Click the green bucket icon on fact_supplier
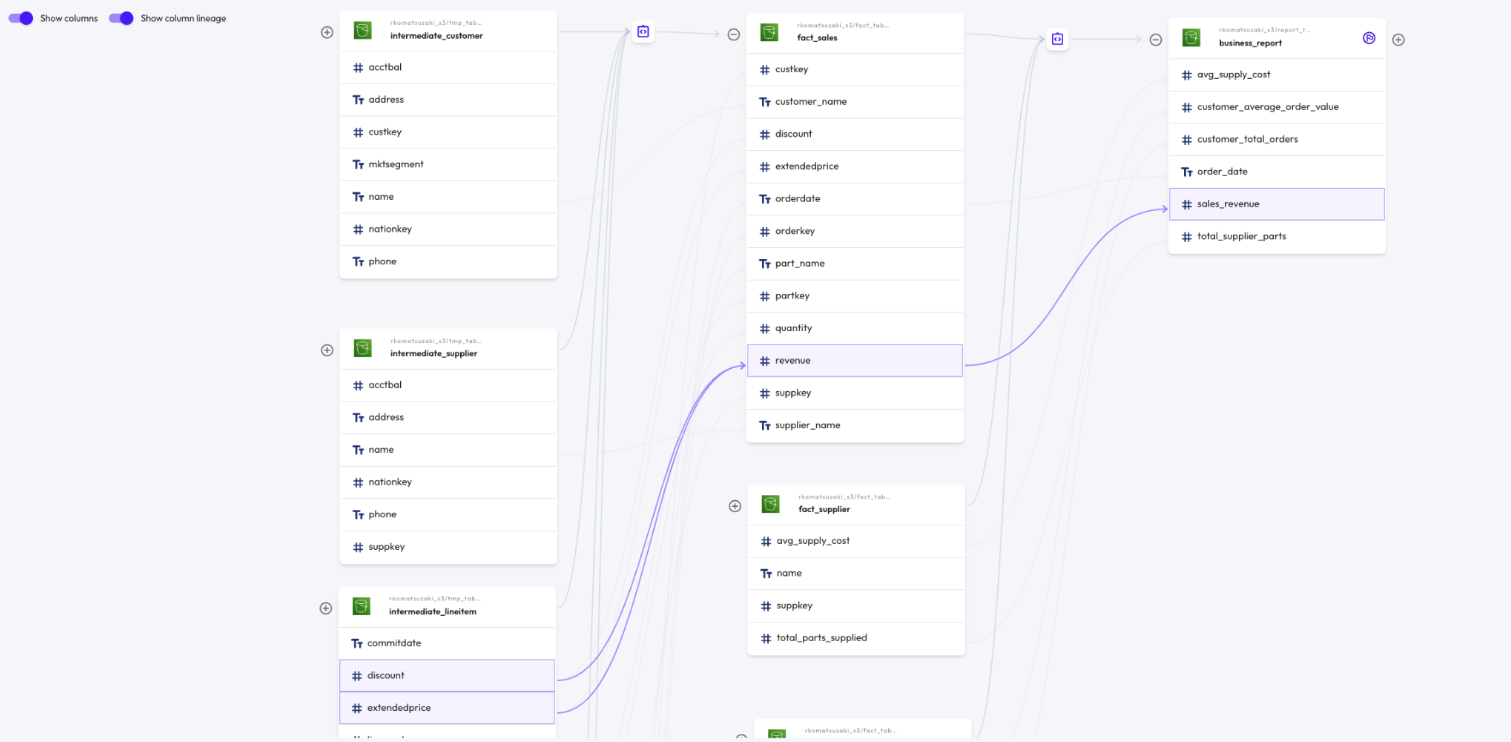1511x742 pixels. pos(770,504)
